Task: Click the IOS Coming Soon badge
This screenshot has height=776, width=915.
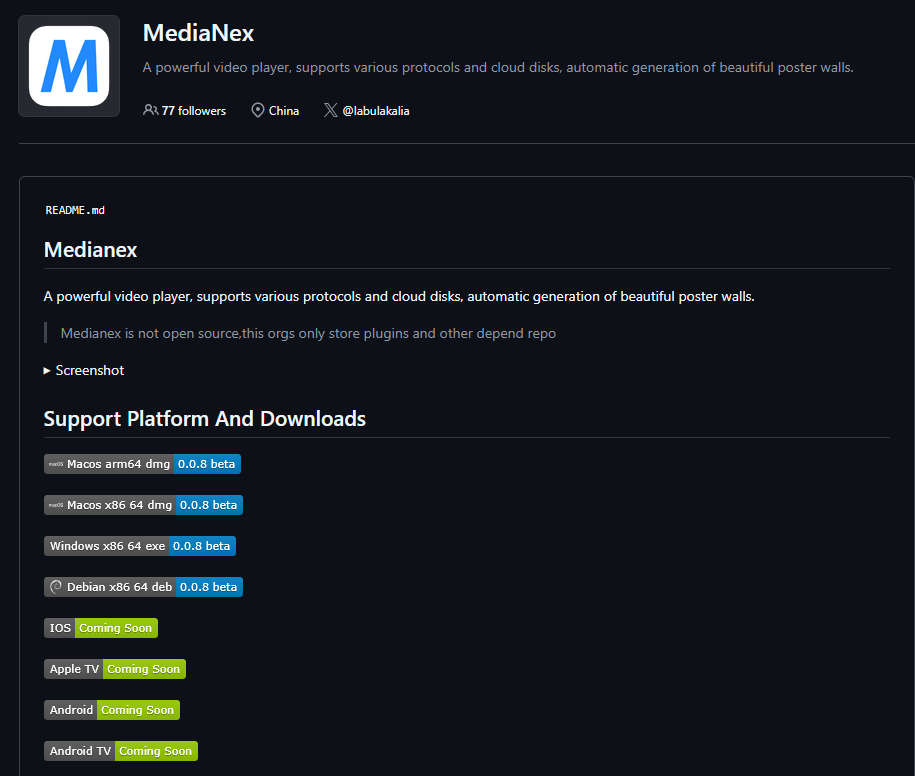Action: [101, 628]
